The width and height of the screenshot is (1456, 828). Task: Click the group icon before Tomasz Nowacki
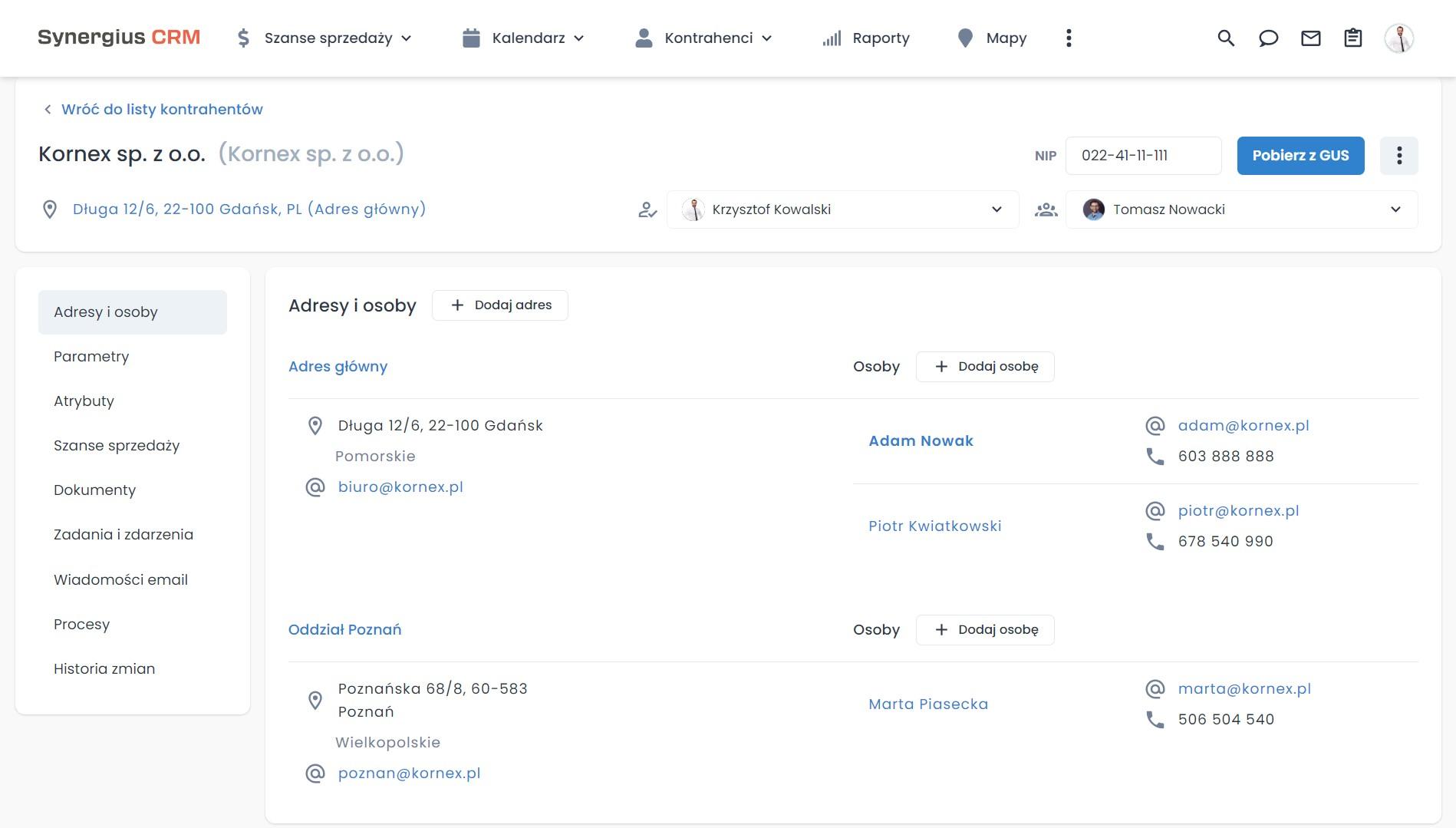tap(1046, 209)
